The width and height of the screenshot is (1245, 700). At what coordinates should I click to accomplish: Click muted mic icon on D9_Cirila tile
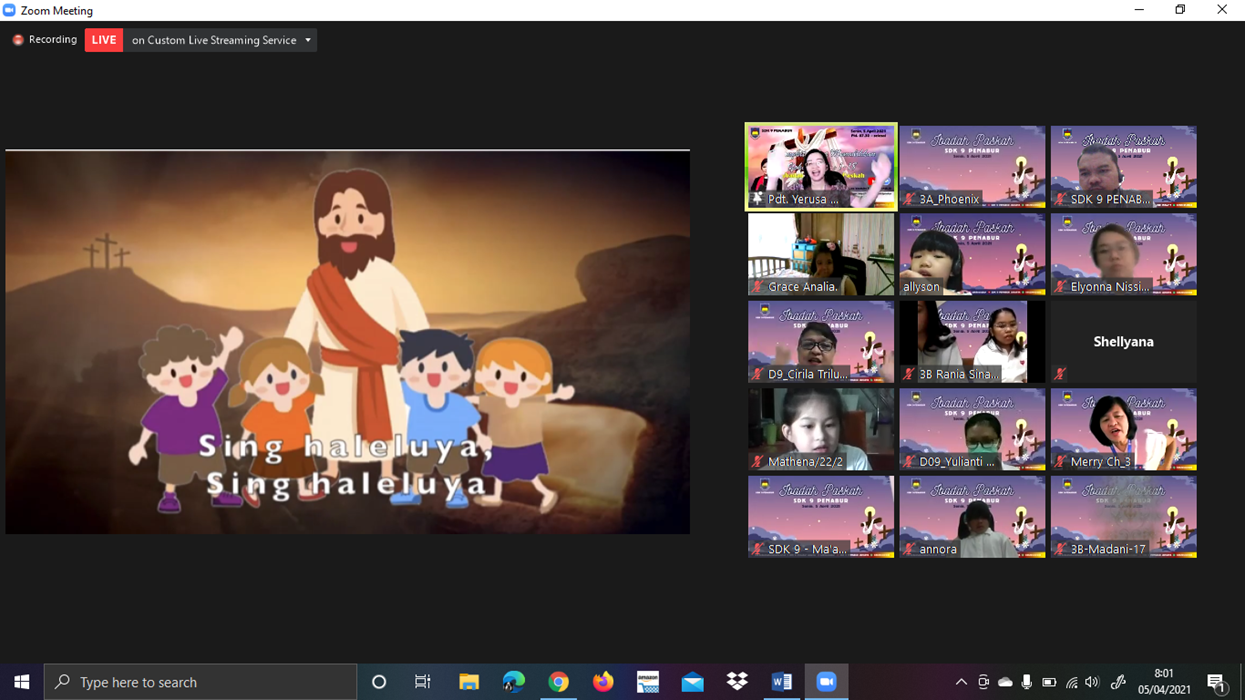click(758, 374)
